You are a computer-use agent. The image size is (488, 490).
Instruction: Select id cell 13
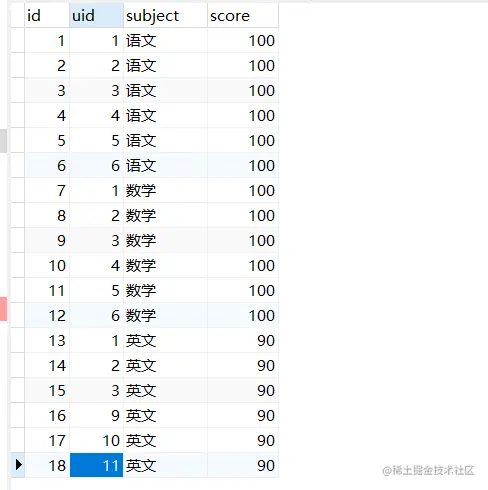47,340
